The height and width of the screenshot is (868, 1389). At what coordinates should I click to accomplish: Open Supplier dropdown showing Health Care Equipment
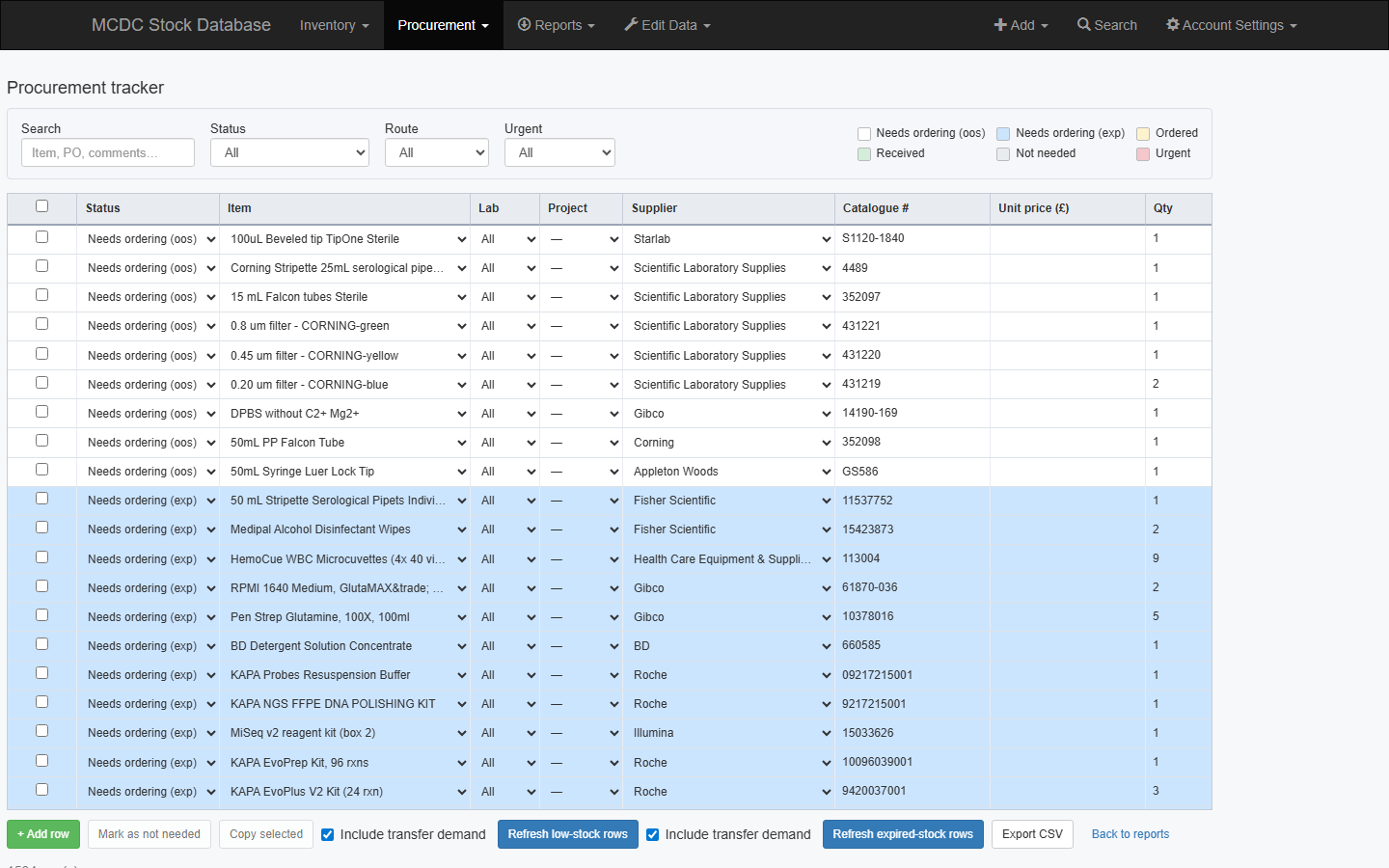(730, 559)
